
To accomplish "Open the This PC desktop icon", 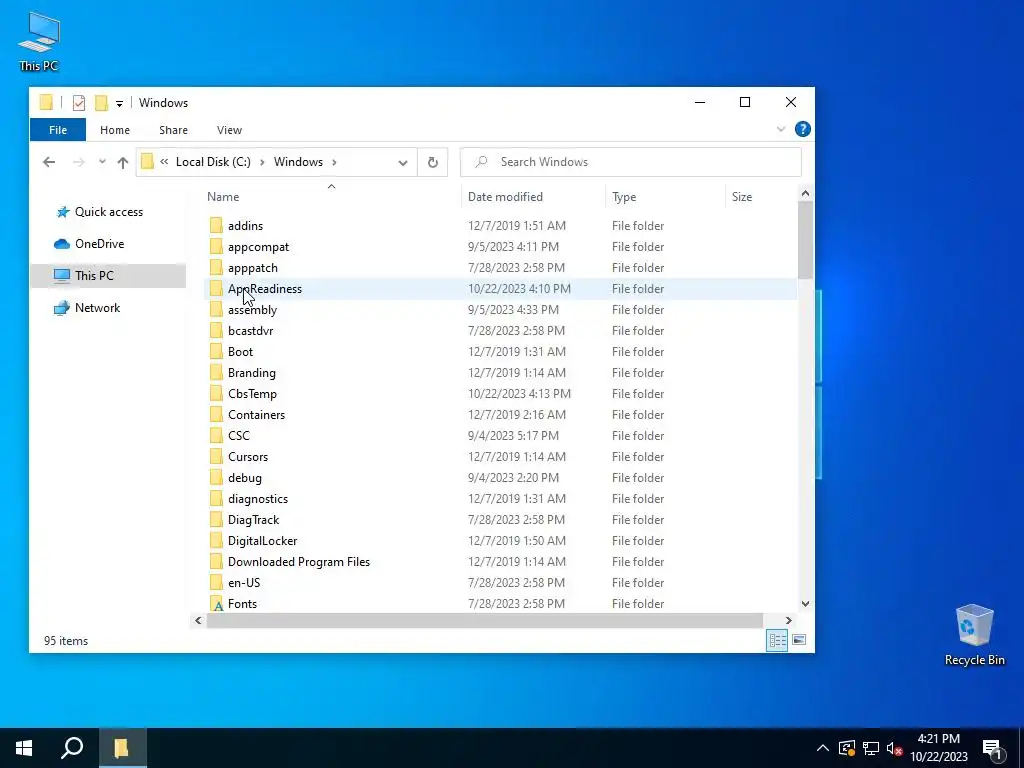I will (x=39, y=42).
